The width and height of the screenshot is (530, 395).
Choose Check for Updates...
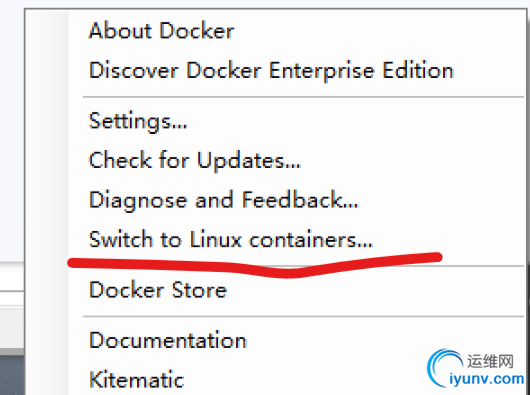194,160
